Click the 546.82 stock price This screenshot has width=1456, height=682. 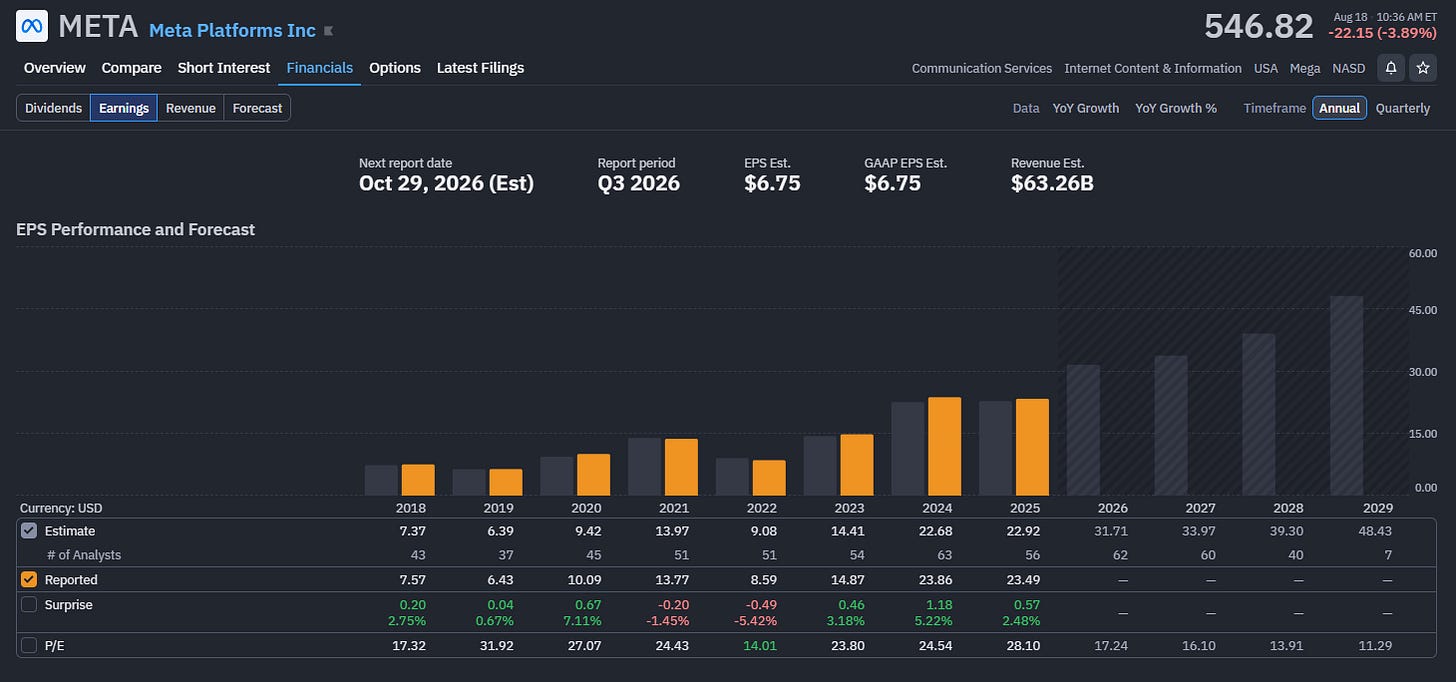(1259, 26)
